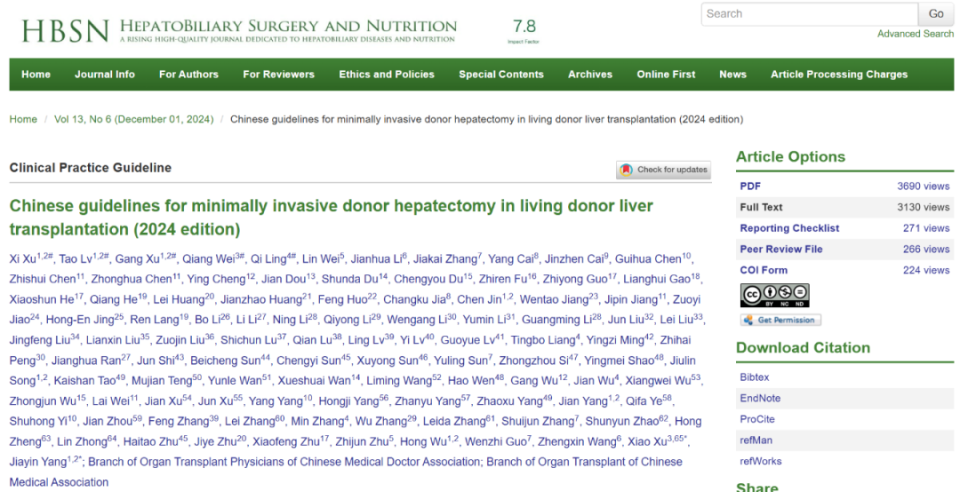Image resolution: width=960 pixels, height=492 pixels.
Task: Click the Get Permission icon button
Action: pos(780,320)
